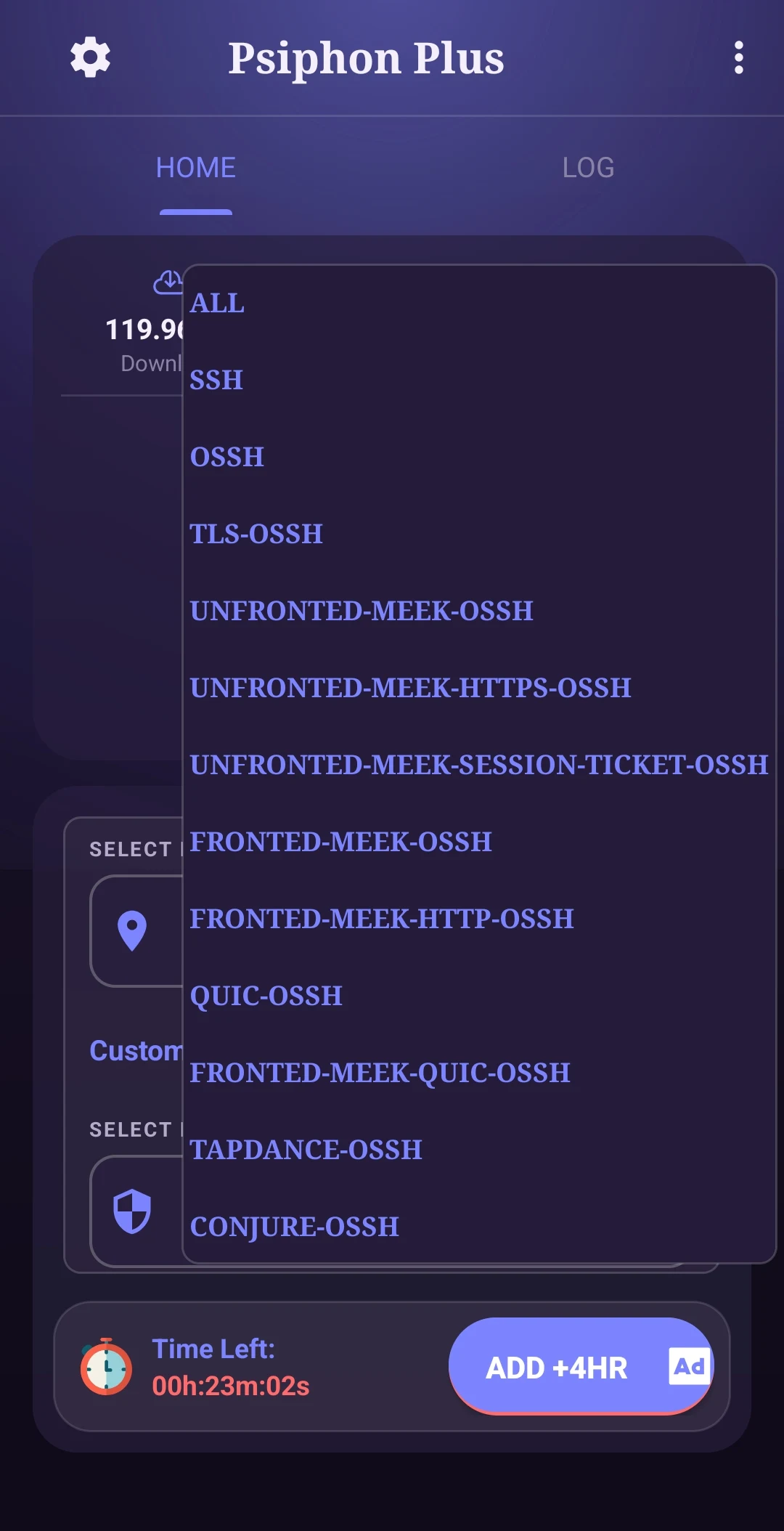Choose SSH protocol option
This screenshot has width=784, height=1531.
(x=479, y=380)
